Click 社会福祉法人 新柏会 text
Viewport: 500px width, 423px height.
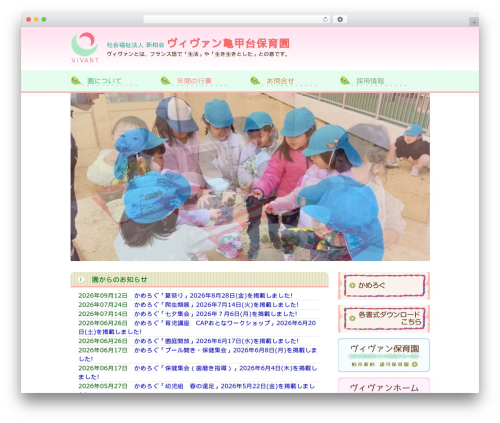point(135,45)
